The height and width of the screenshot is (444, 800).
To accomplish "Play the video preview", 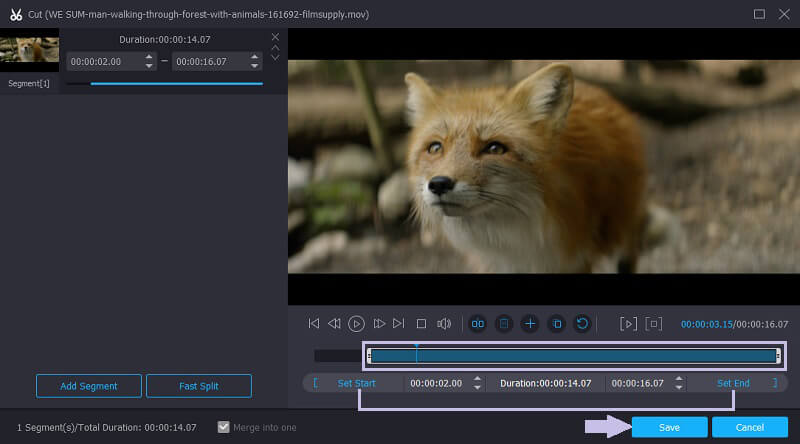I will 356,324.
